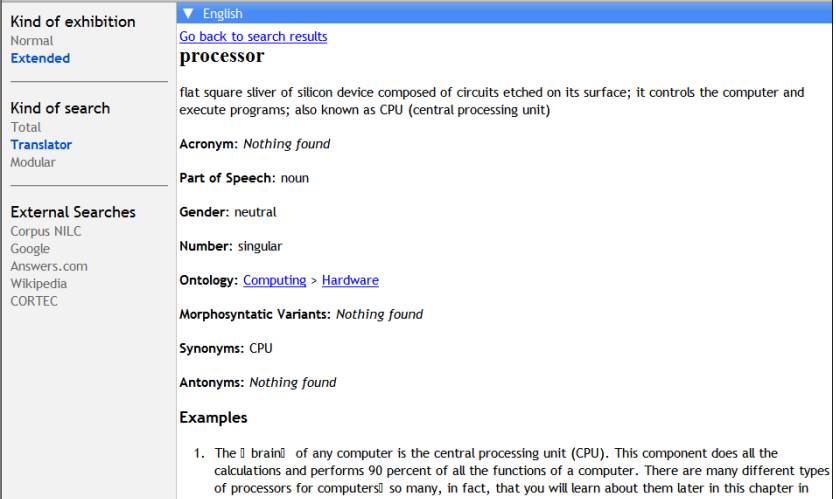The width and height of the screenshot is (836, 499).
Task: Open the Wikipedia external search
Action: click(x=39, y=283)
